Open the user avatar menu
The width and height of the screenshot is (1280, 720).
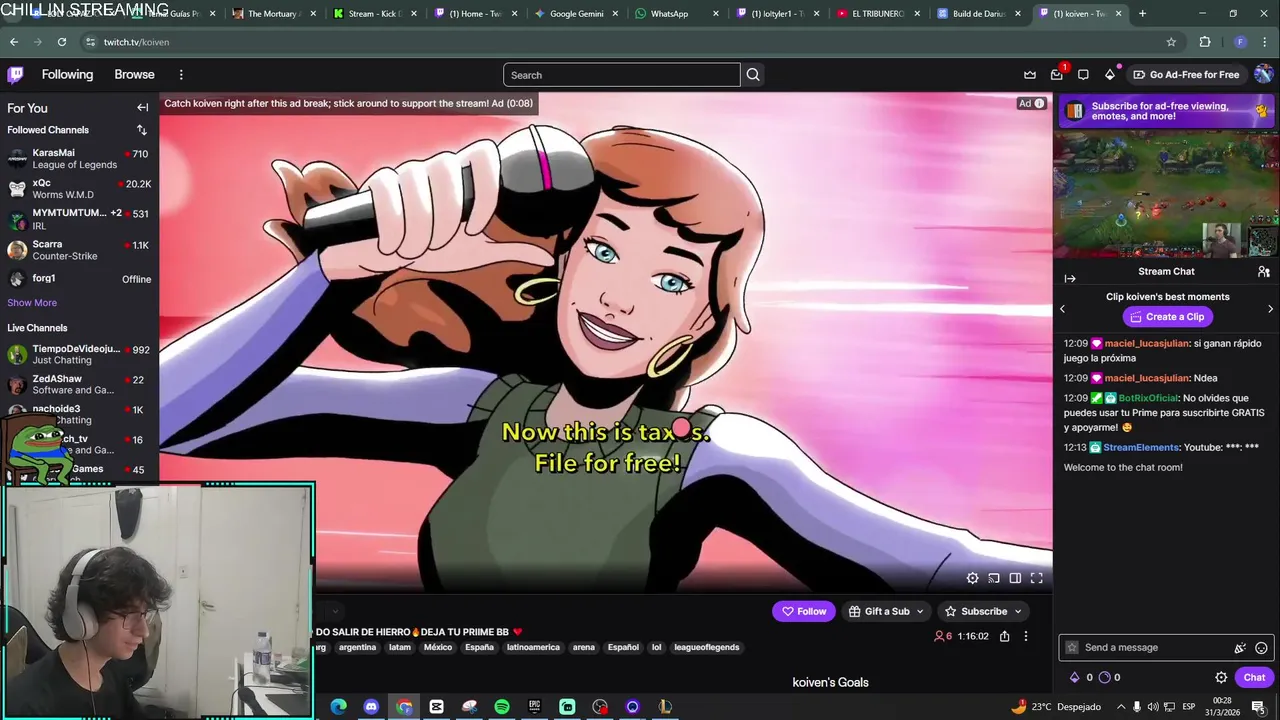pos(1263,75)
